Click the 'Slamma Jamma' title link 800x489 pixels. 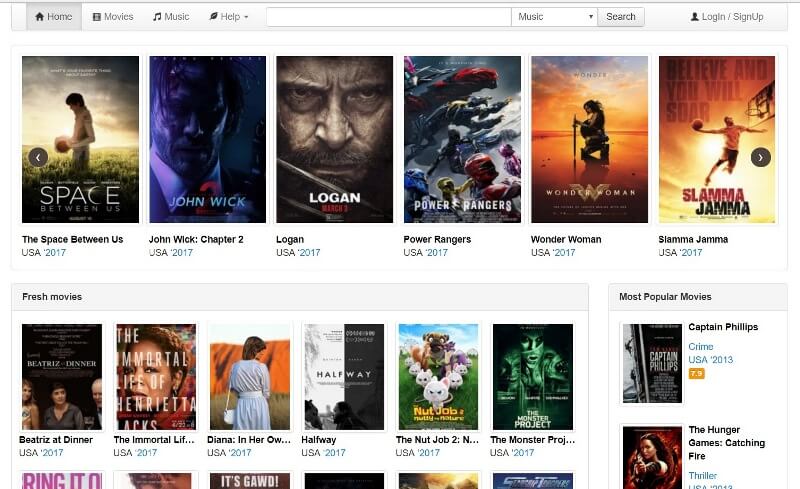click(693, 239)
